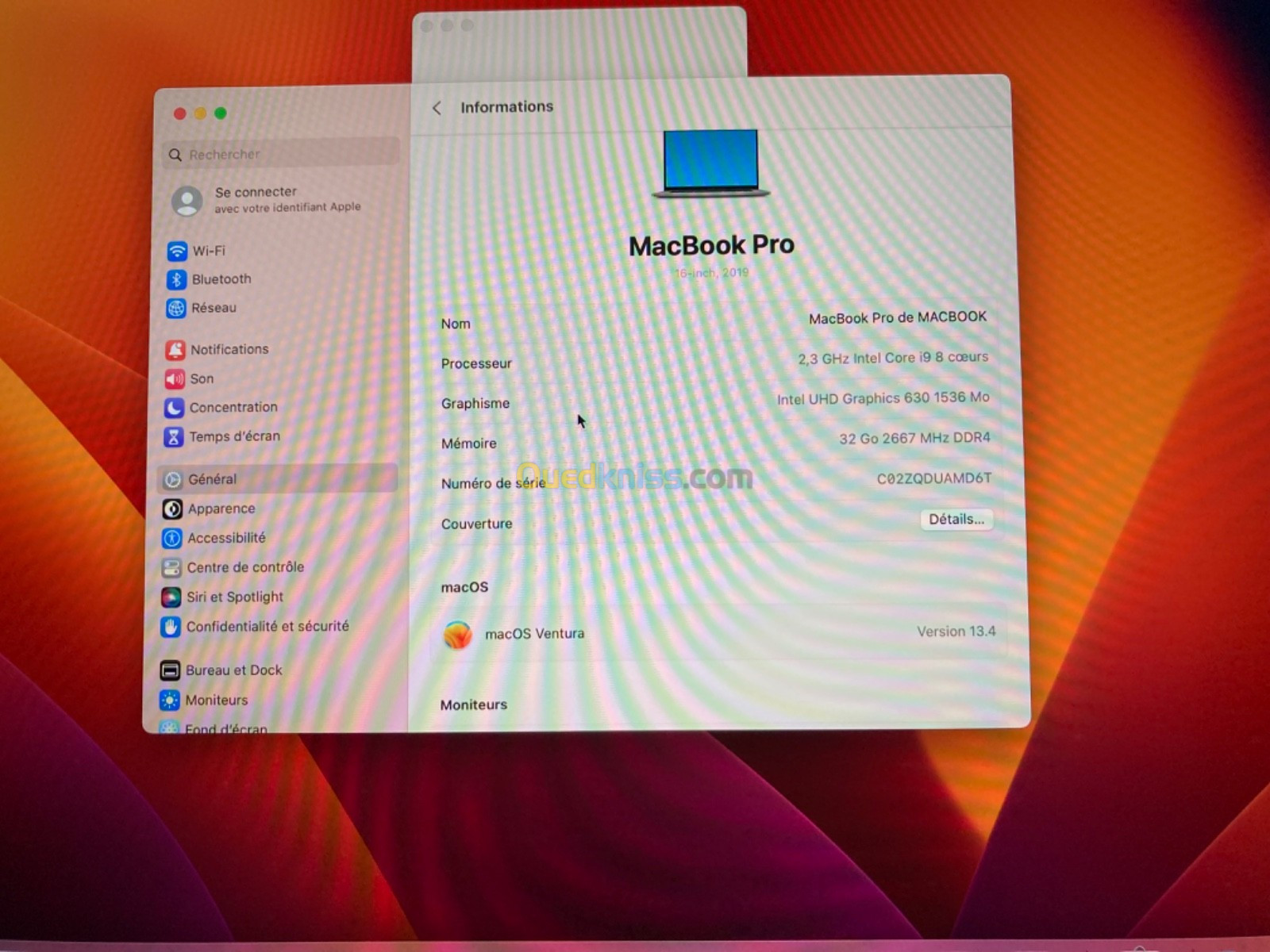The width and height of the screenshot is (1270, 952).
Task: Click the Accessibilité icon
Action: (x=171, y=539)
